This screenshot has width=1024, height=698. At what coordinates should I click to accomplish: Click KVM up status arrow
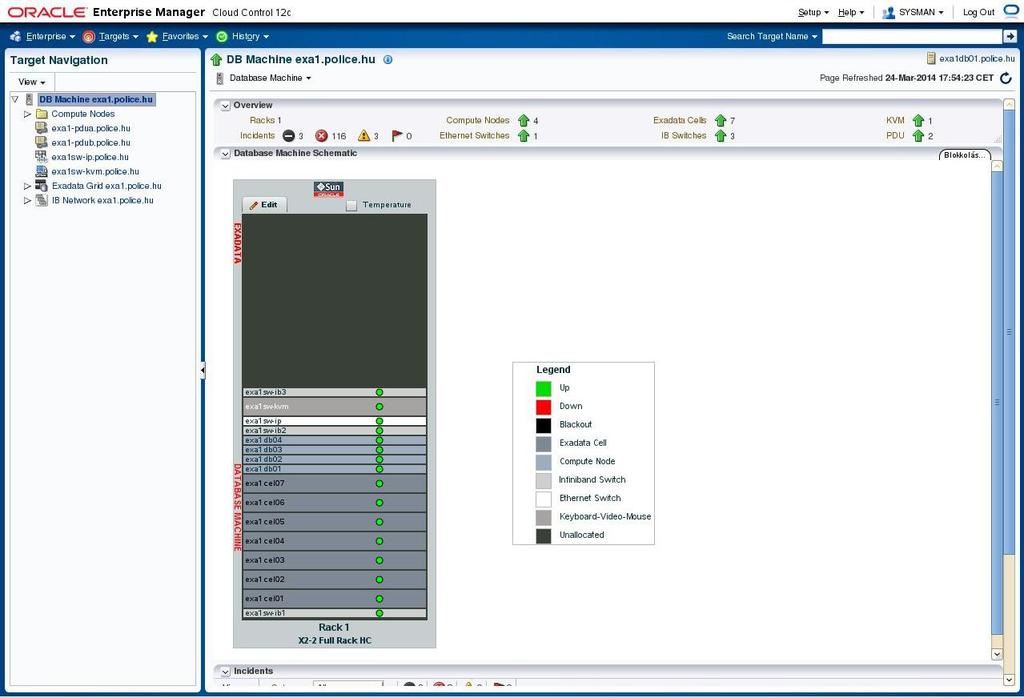pos(918,120)
